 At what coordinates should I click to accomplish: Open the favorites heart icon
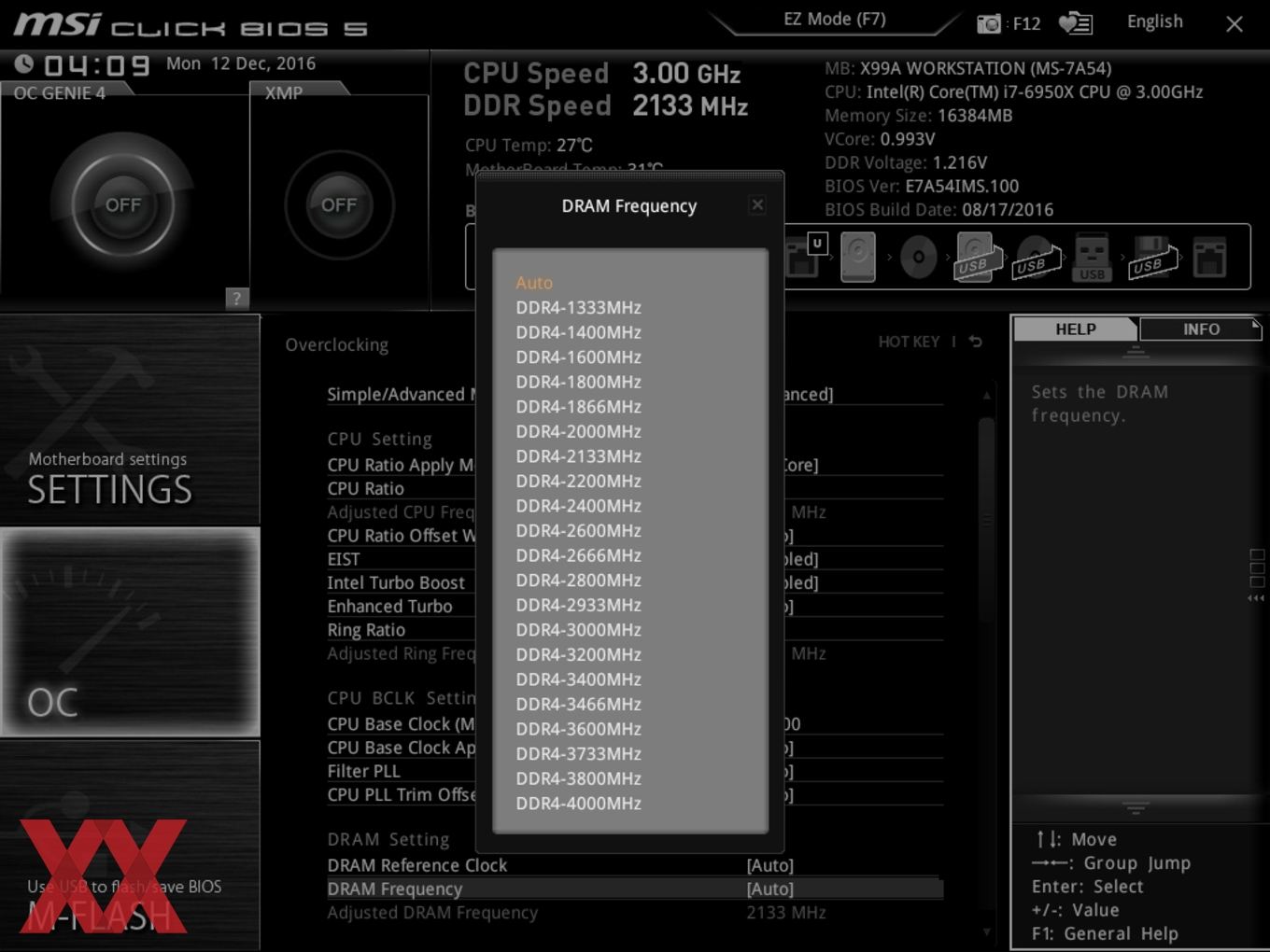click(x=1075, y=23)
